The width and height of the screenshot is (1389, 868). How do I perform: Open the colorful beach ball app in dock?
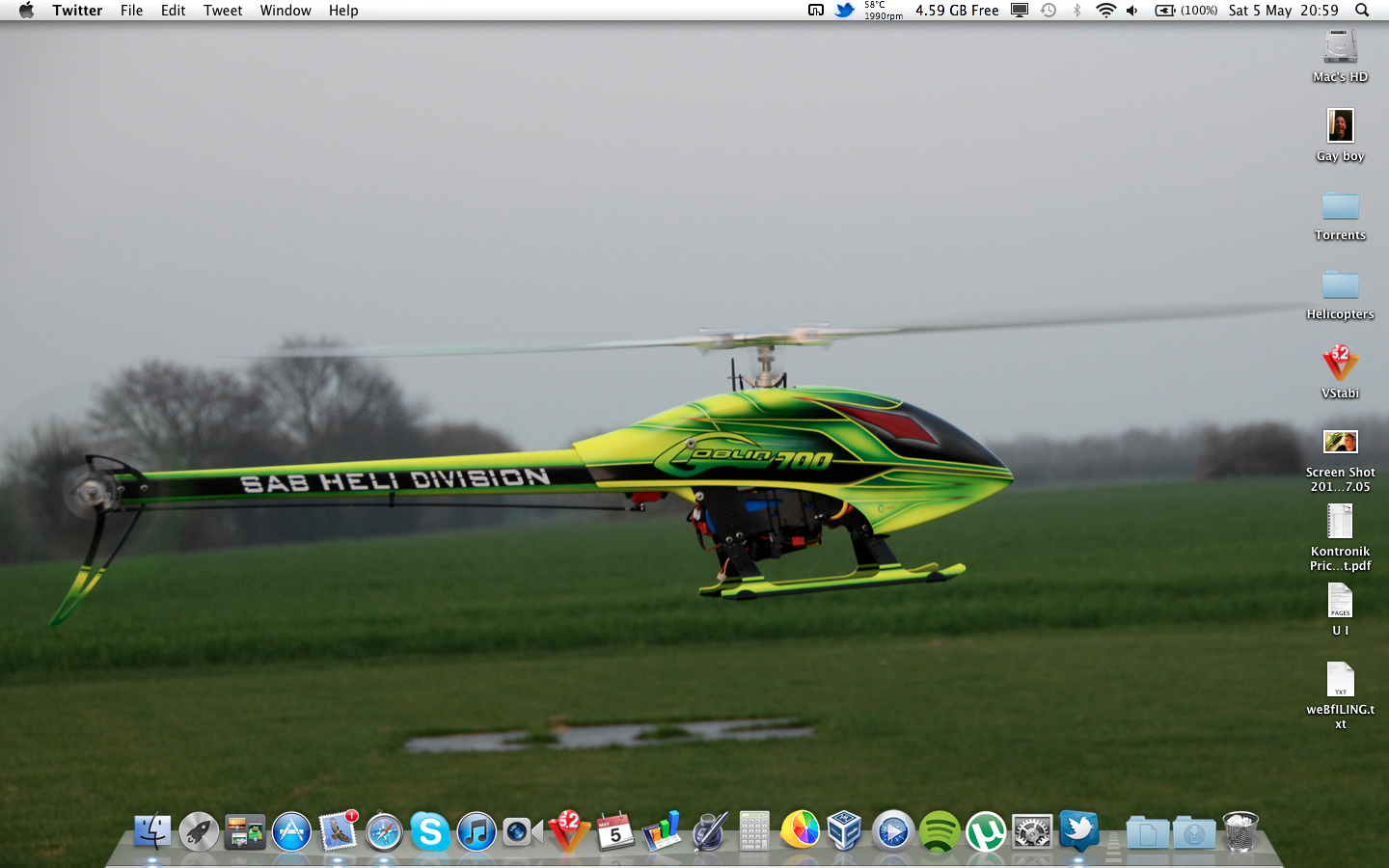click(x=801, y=829)
